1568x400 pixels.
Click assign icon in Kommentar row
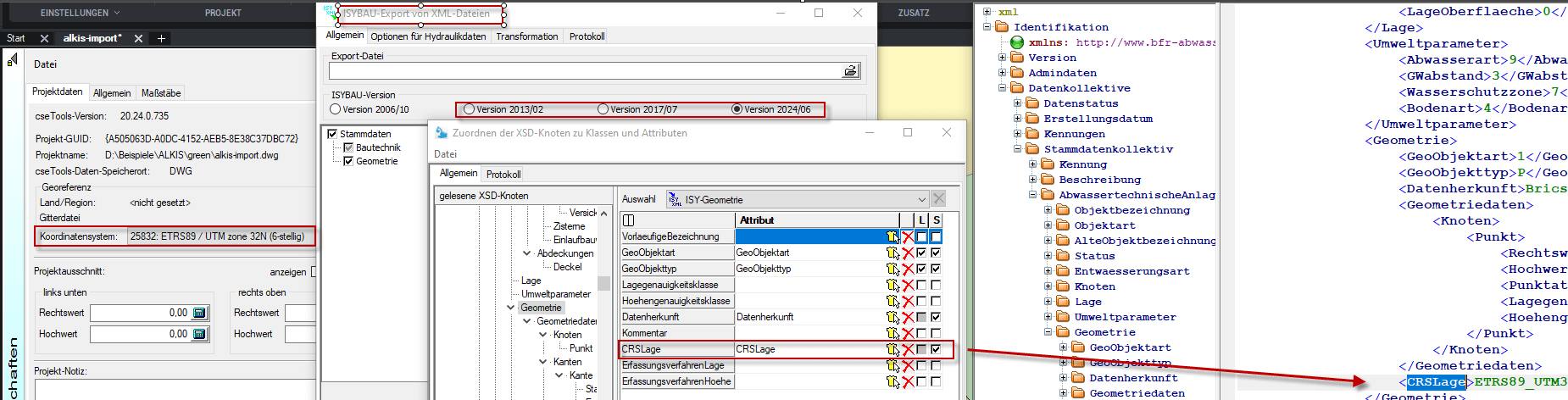point(892,334)
